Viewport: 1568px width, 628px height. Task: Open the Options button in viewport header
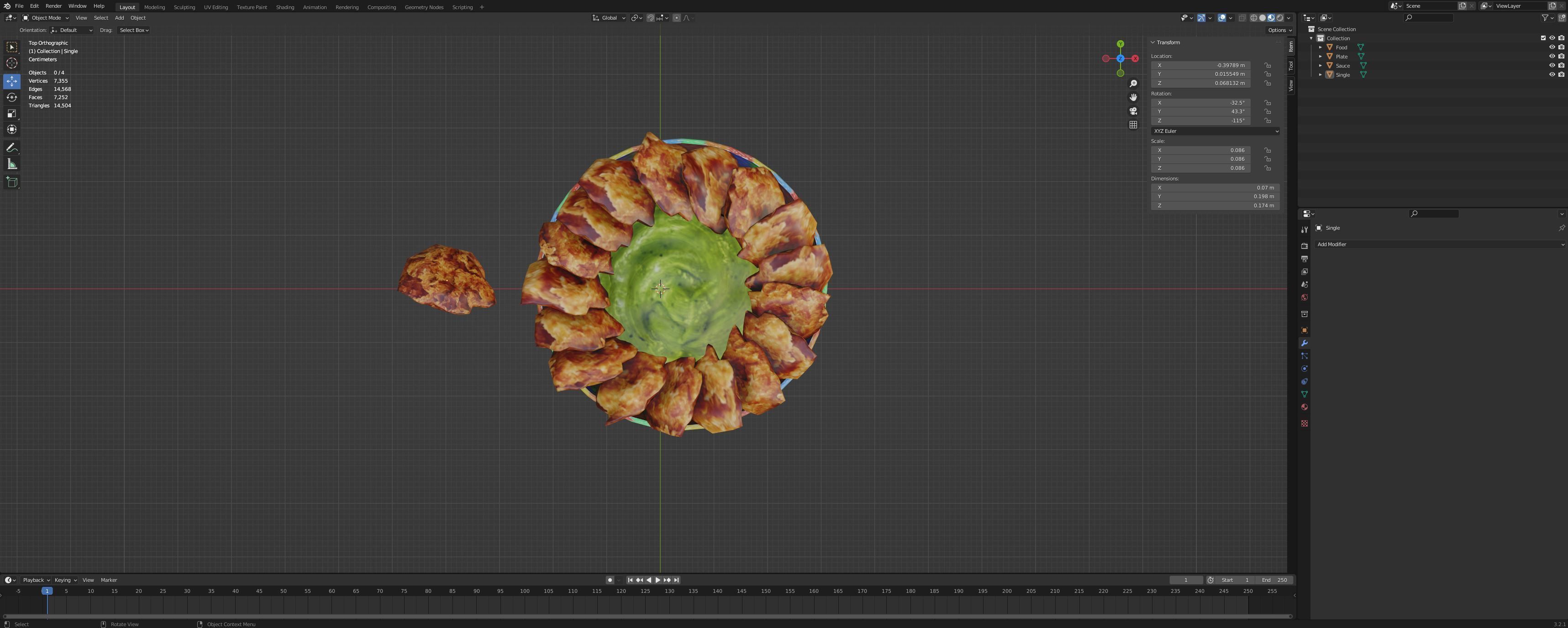(x=1279, y=30)
